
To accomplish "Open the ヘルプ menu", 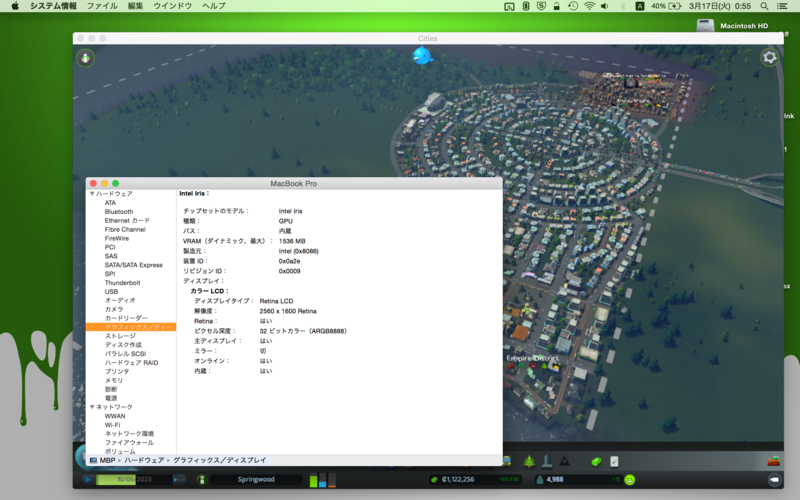I will [x=213, y=6].
